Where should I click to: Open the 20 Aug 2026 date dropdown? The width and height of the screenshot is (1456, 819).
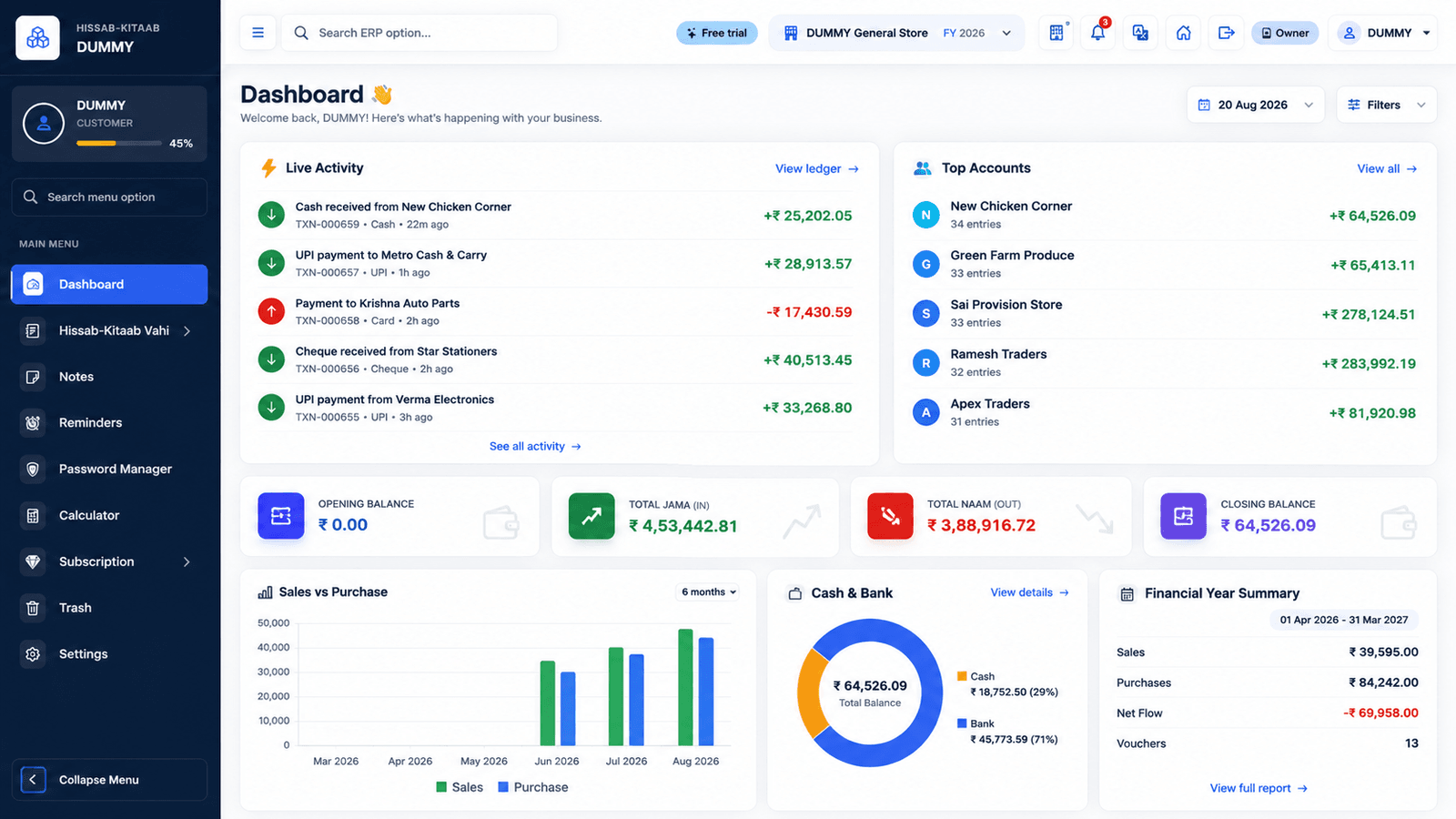[1256, 105]
